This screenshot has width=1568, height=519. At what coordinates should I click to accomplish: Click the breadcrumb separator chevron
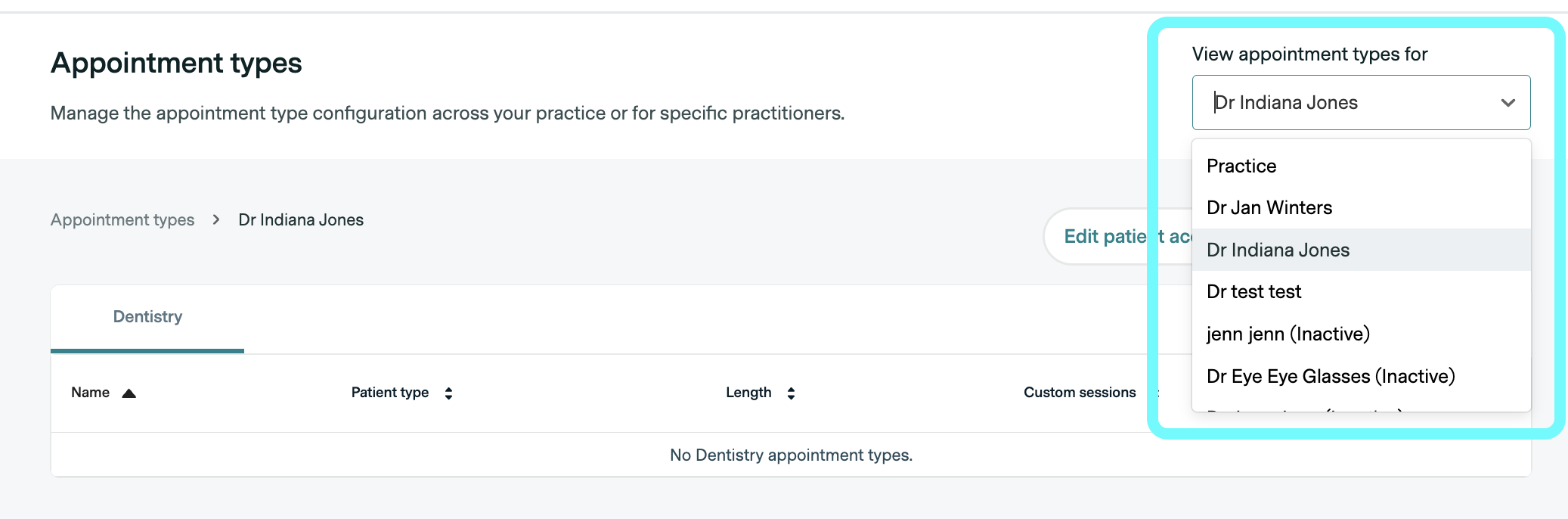pyautogui.click(x=216, y=220)
